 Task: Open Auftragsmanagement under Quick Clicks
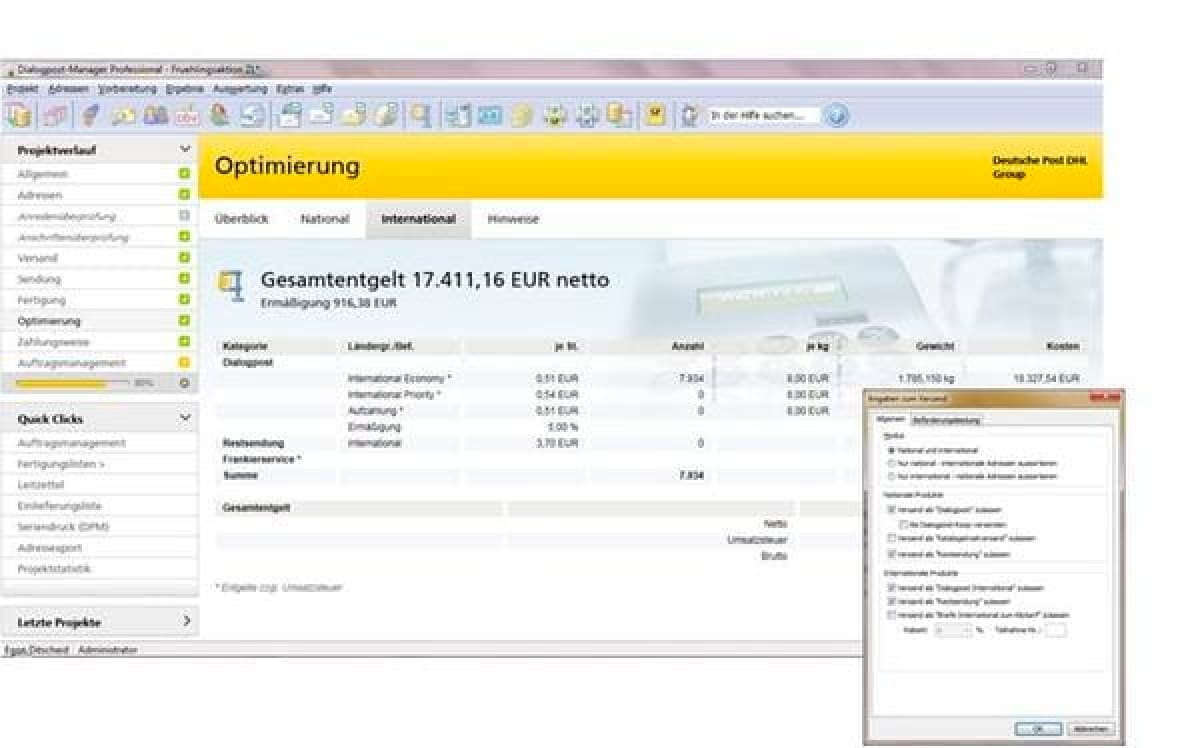click(71, 443)
